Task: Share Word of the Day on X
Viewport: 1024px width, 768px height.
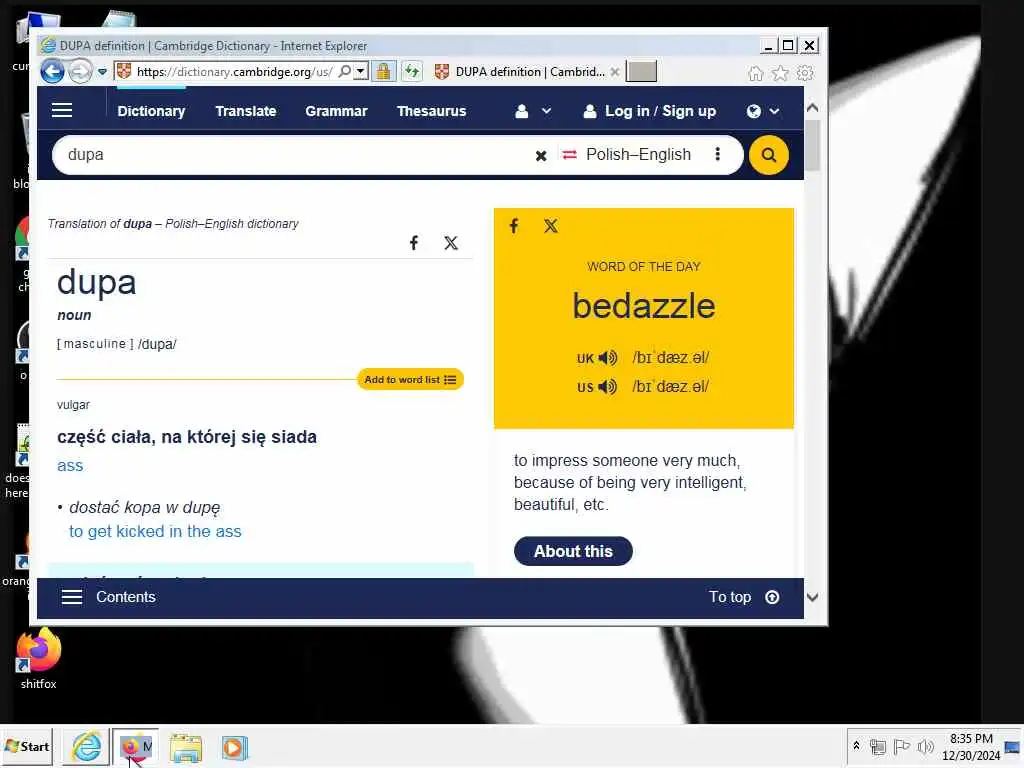Action: 551,226
